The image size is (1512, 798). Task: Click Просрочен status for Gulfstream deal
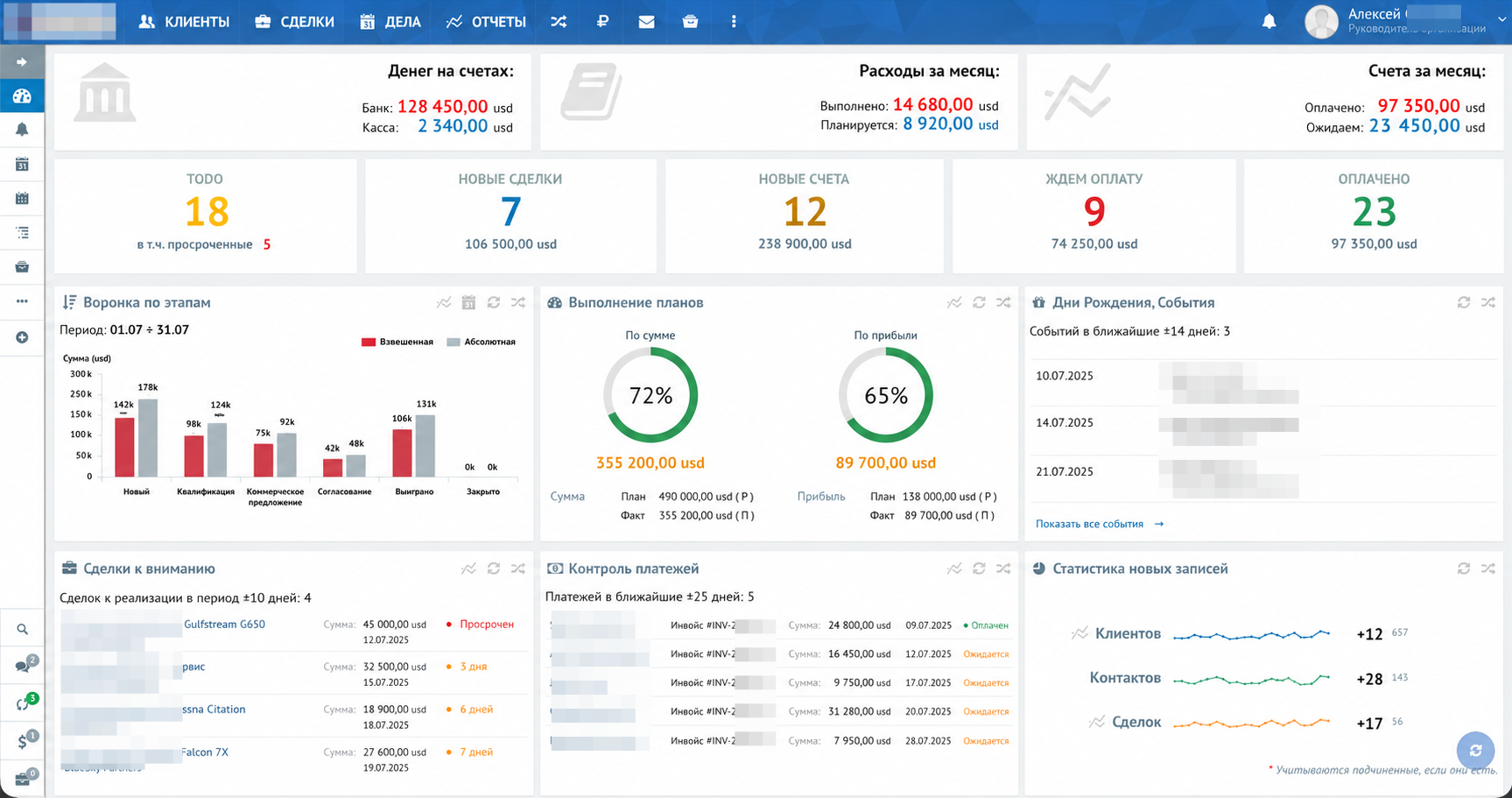[480, 625]
